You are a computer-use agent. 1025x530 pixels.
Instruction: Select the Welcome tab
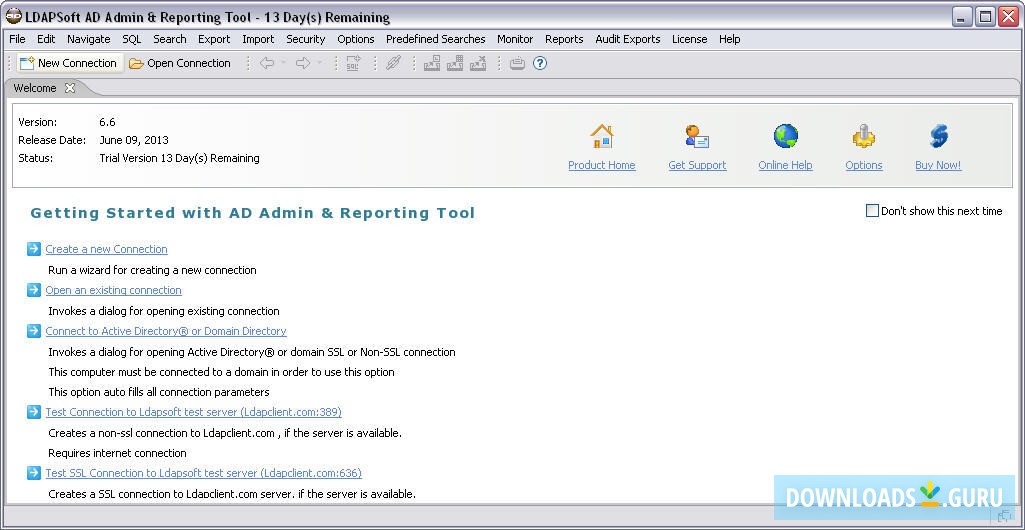point(35,88)
